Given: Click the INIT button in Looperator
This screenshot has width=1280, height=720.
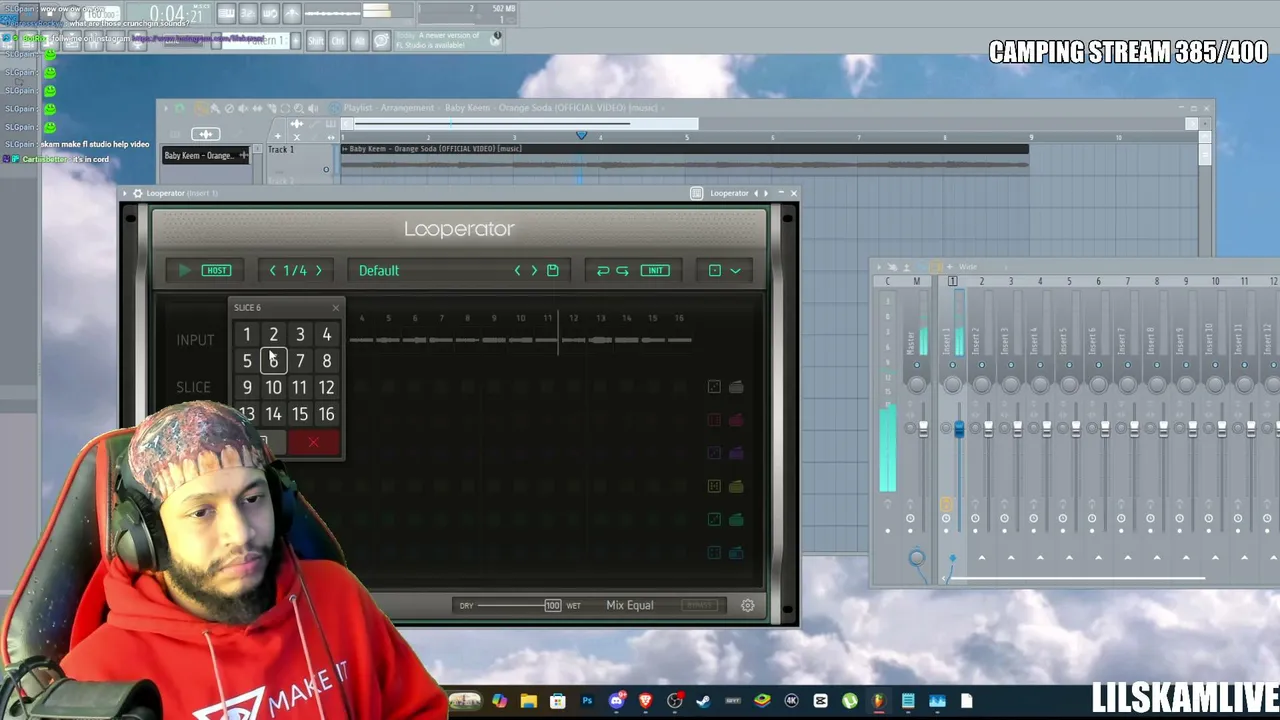Looking at the screenshot, I should (655, 270).
